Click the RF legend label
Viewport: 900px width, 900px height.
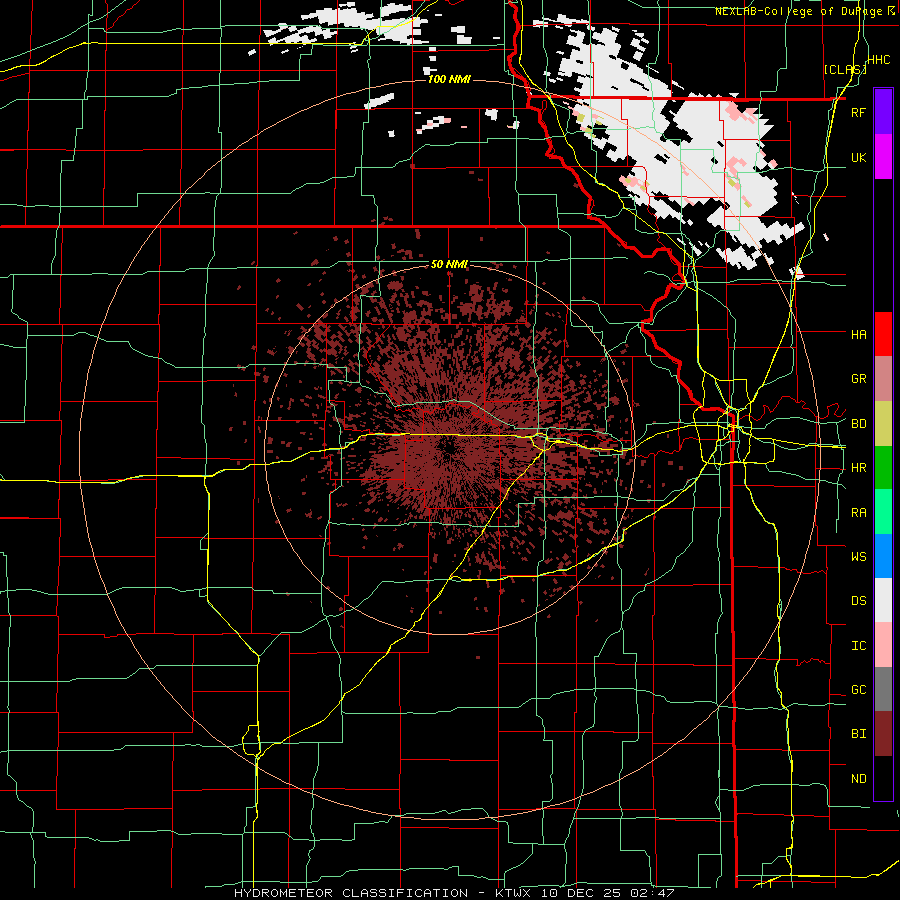click(x=858, y=112)
